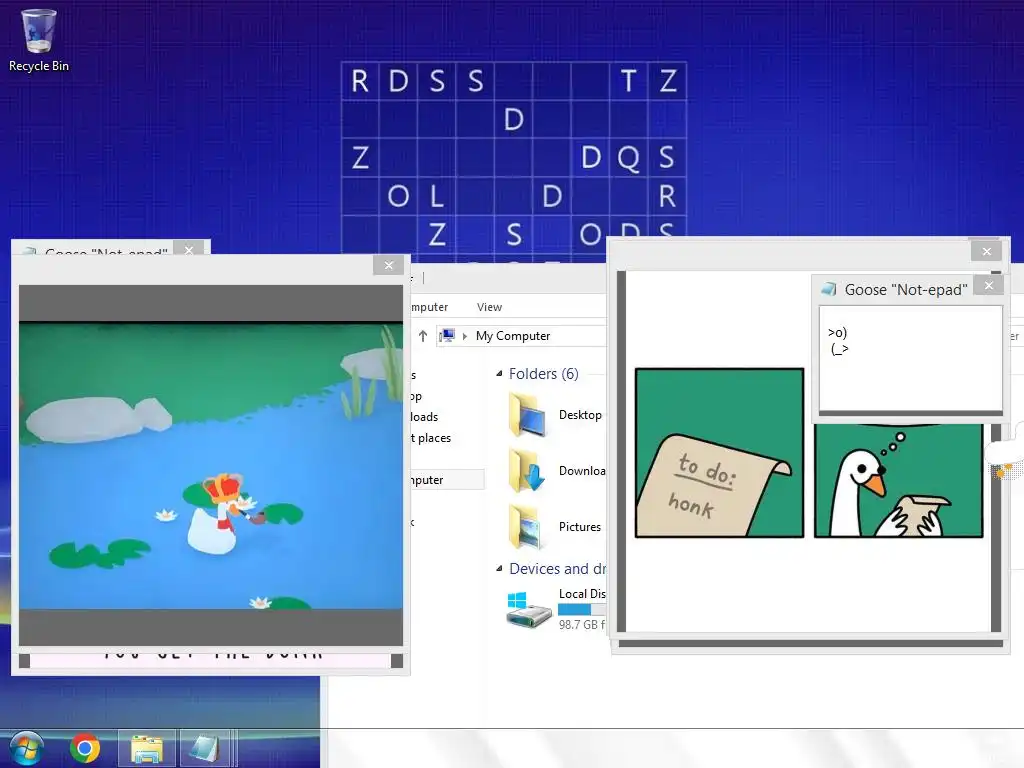Select 'Pictures' folder label

point(579,526)
